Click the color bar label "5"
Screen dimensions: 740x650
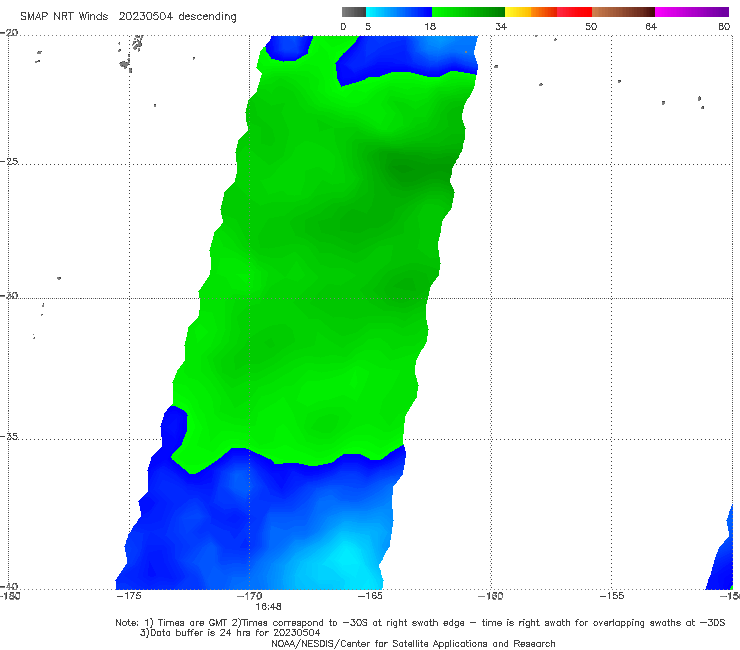pos(368,26)
